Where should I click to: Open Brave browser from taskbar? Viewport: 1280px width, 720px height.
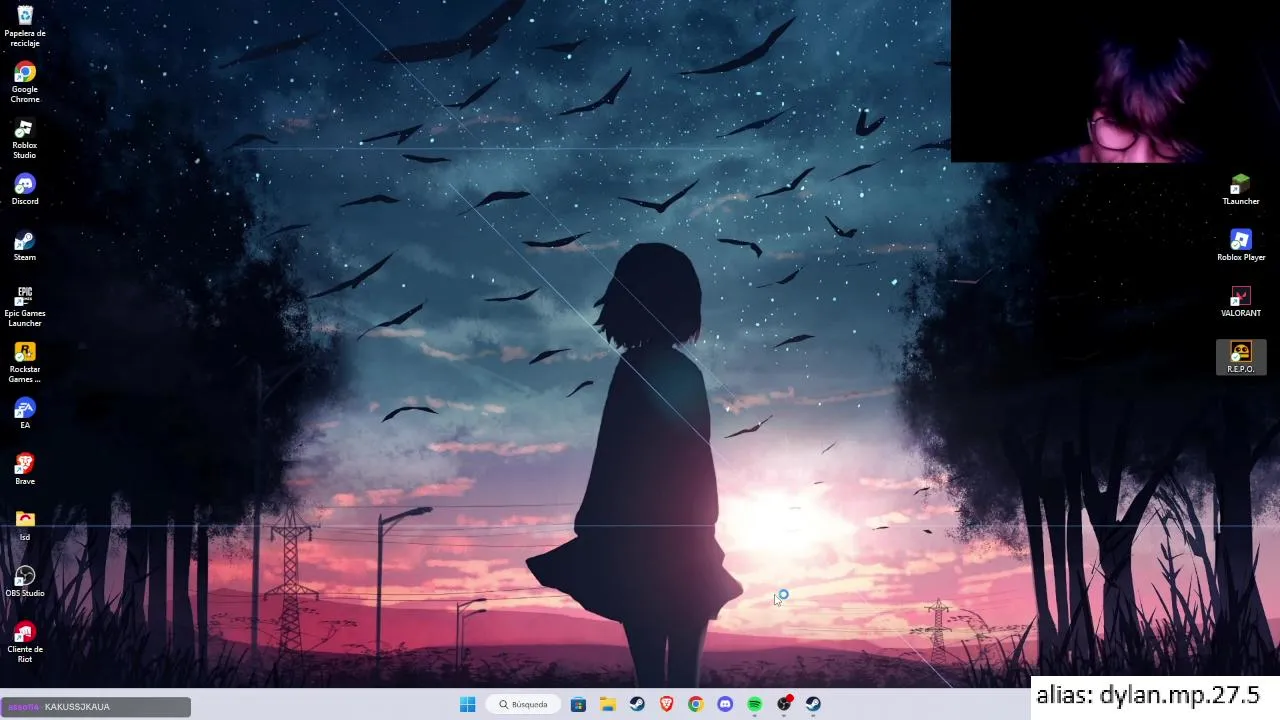click(666, 704)
